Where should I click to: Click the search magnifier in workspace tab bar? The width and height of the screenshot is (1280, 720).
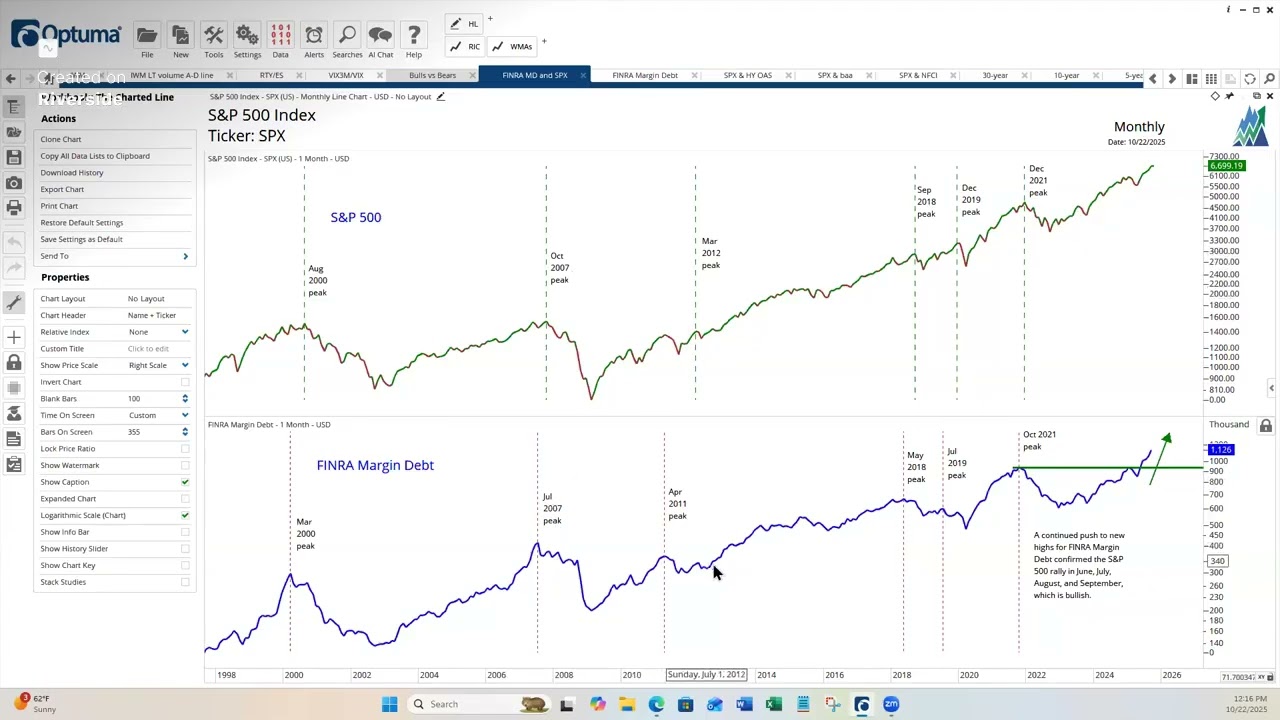point(1269,78)
